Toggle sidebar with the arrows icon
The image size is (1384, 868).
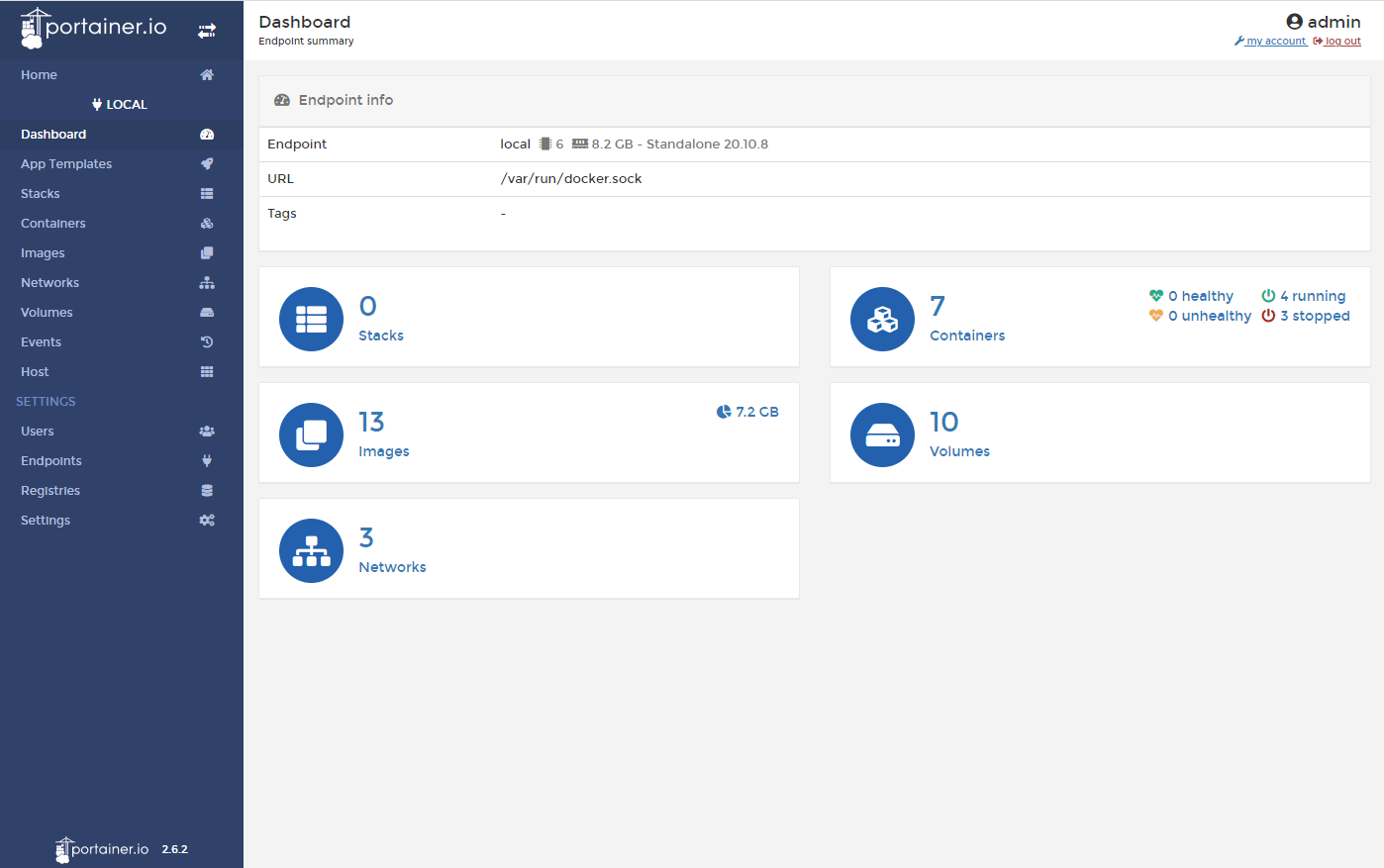[206, 31]
